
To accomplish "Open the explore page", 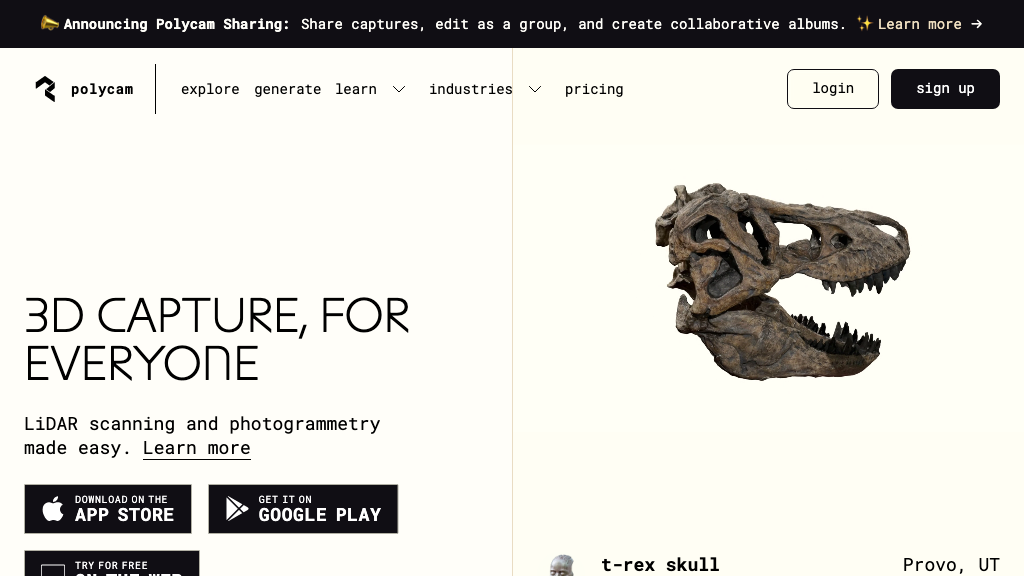I will [x=210, y=89].
